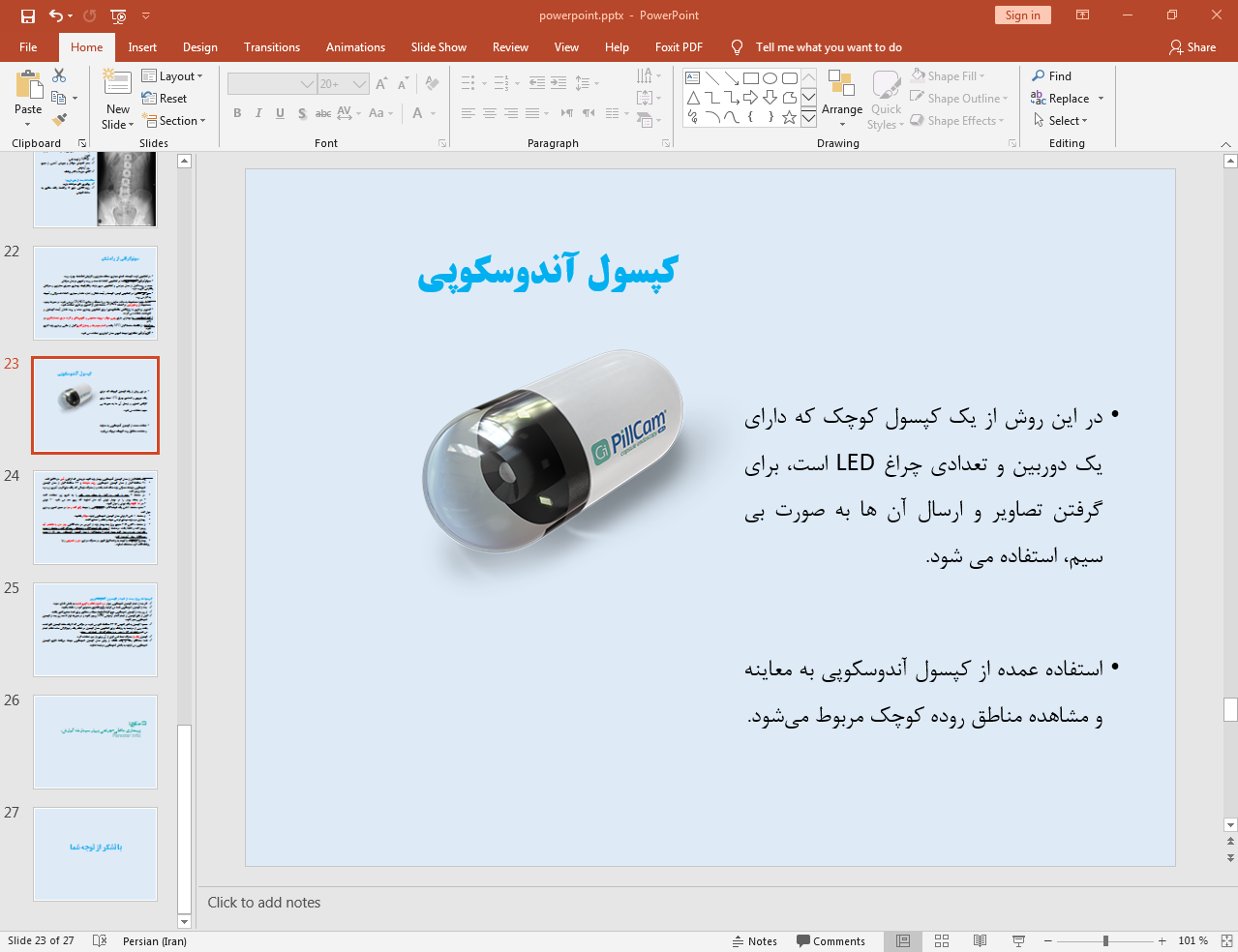This screenshot has height=952, width=1238.
Task: Cut selection with the scissors icon
Action: click(x=59, y=75)
